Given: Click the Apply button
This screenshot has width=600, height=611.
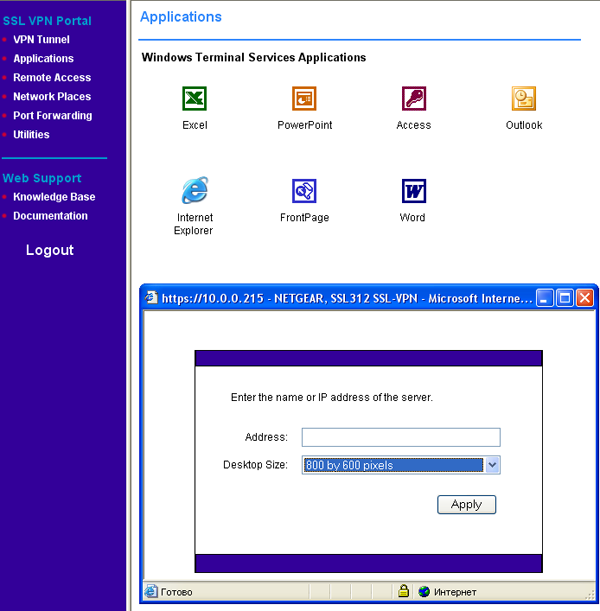Looking at the screenshot, I should pyautogui.click(x=466, y=505).
